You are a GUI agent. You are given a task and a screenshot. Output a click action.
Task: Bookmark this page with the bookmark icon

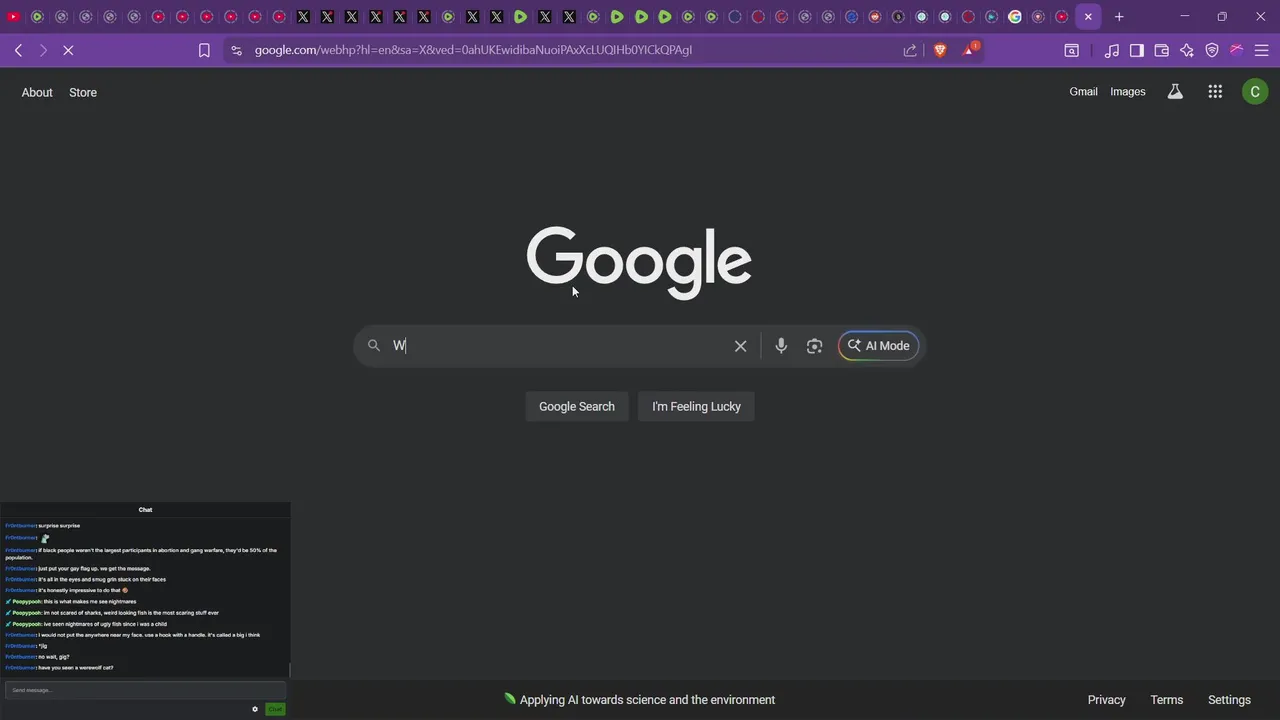(x=204, y=50)
